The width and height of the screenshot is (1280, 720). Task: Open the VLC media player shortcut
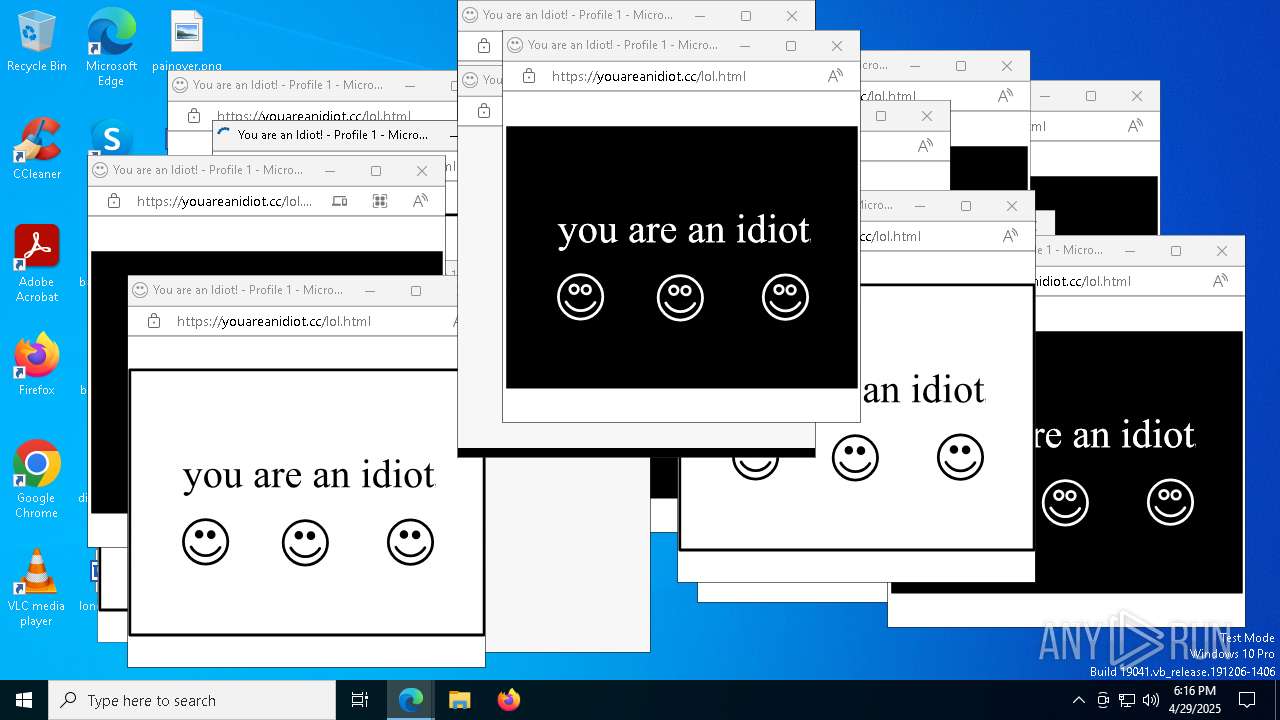click(x=37, y=588)
